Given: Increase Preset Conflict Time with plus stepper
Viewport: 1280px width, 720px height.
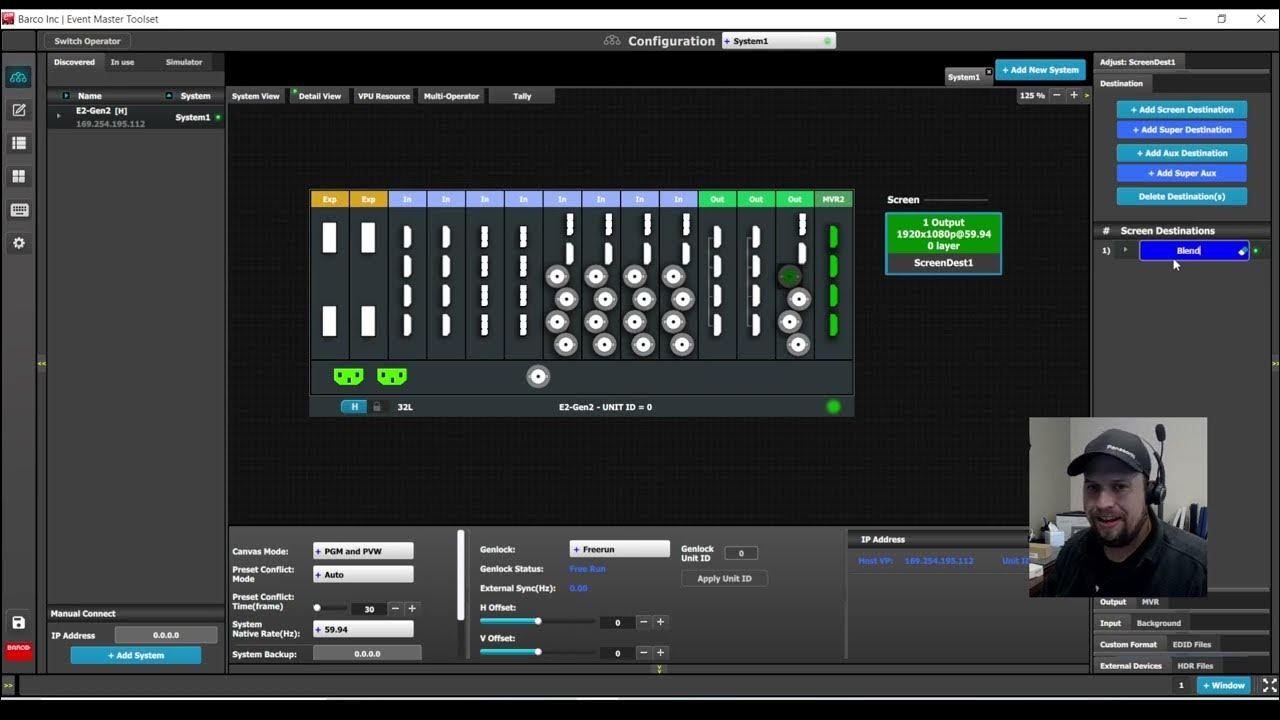Looking at the screenshot, I should click(x=412, y=608).
